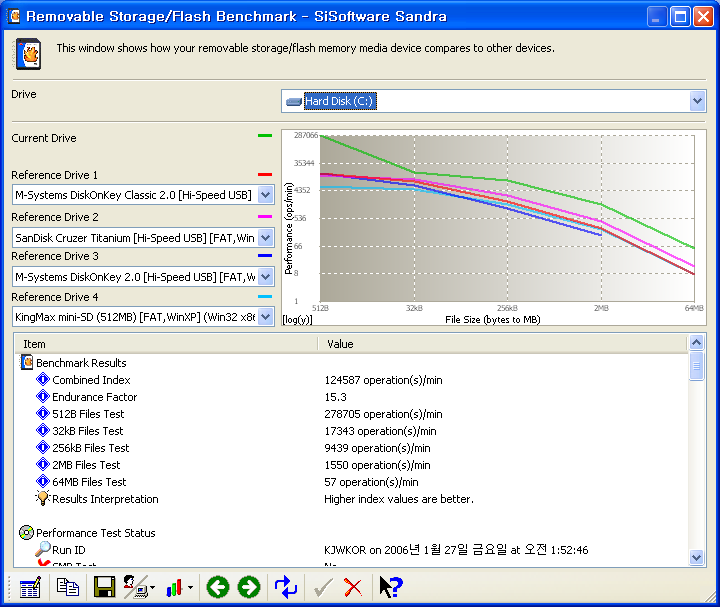Image resolution: width=720 pixels, height=607 pixels.
Task: Open the bar chart options icon
Action: [174, 588]
